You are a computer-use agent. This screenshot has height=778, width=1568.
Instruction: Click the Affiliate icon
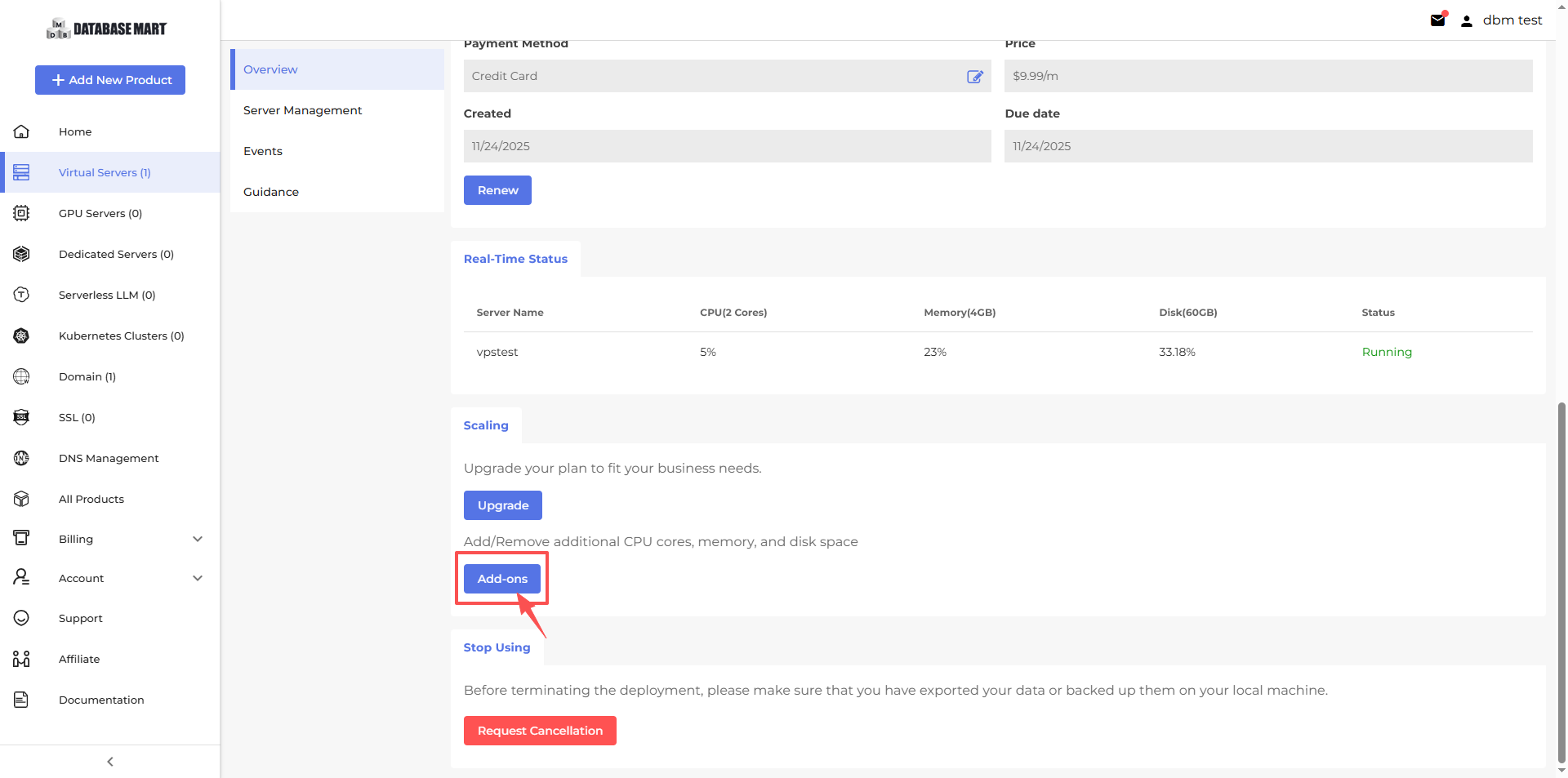coord(21,659)
